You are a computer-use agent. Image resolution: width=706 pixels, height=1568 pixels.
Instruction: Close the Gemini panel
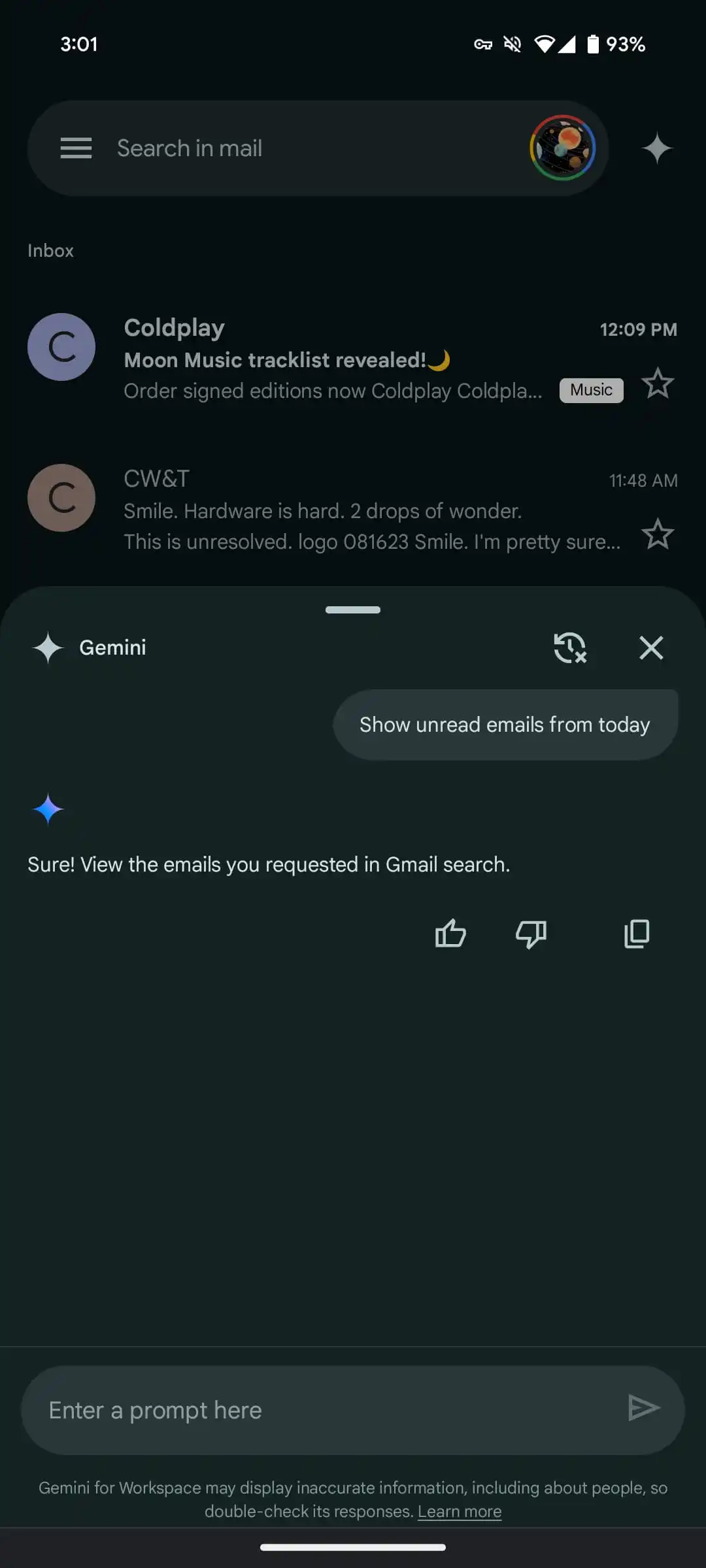click(x=651, y=647)
